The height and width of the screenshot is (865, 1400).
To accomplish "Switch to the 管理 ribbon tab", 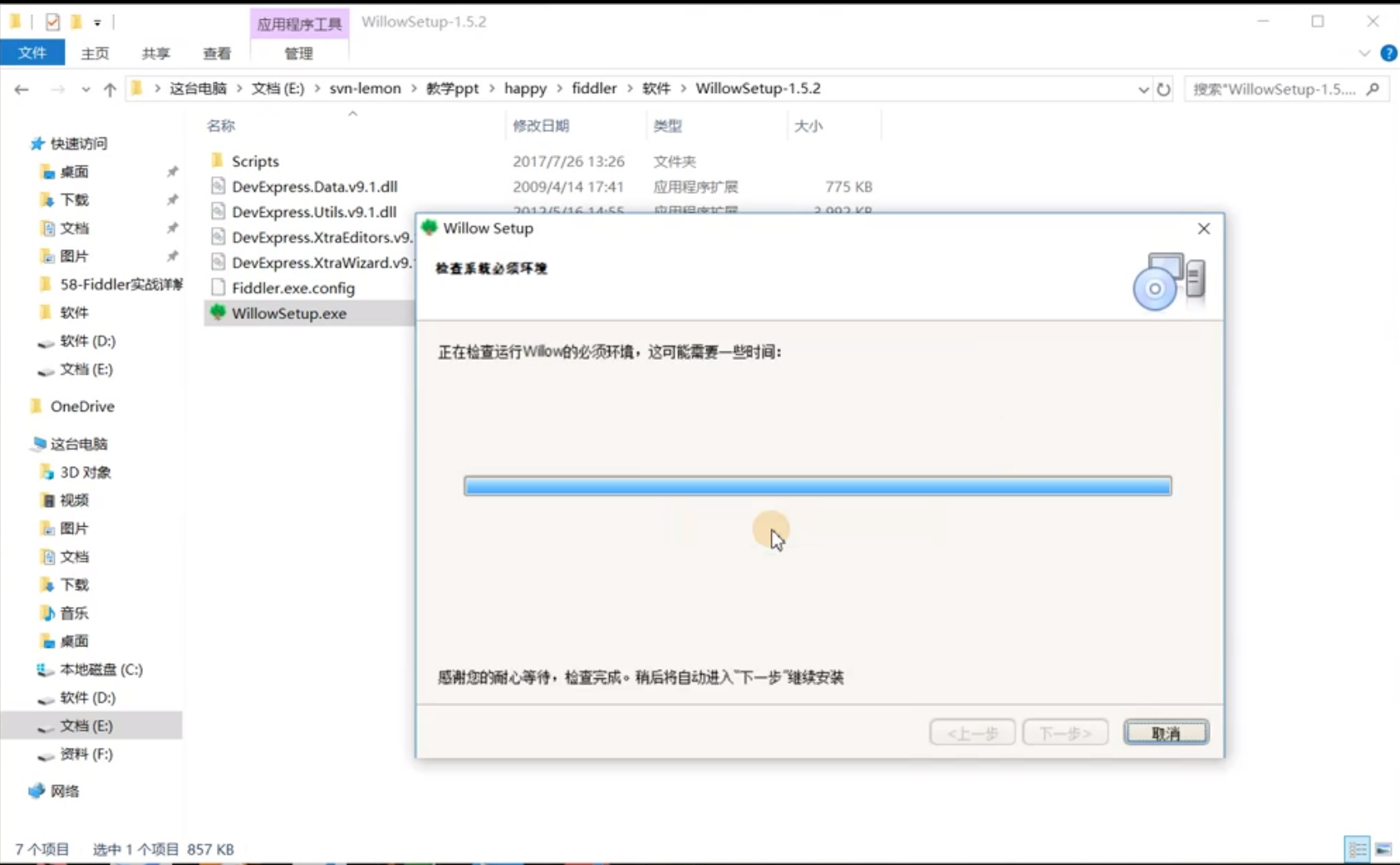I will point(299,53).
